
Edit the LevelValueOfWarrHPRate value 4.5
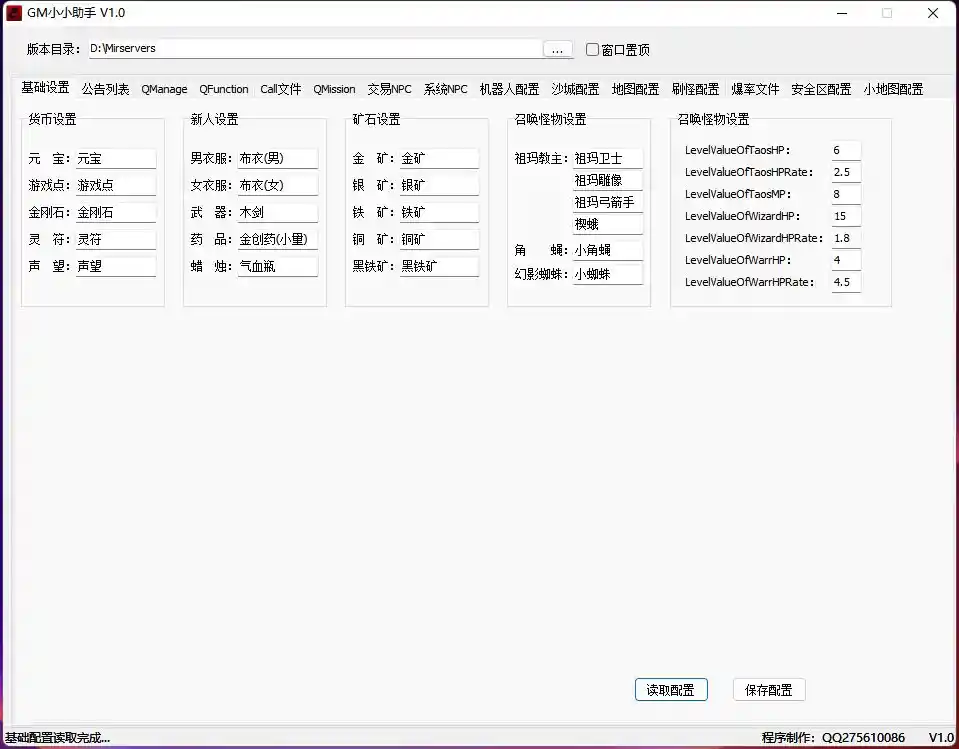[846, 282]
